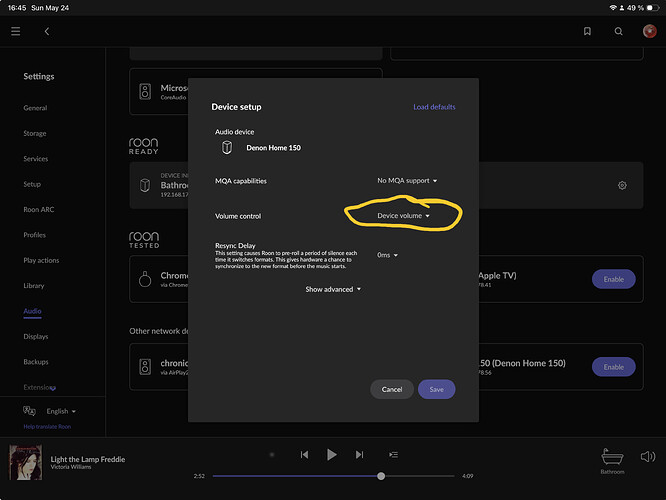
Task: Open Services settings
Action: pos(36,159)
